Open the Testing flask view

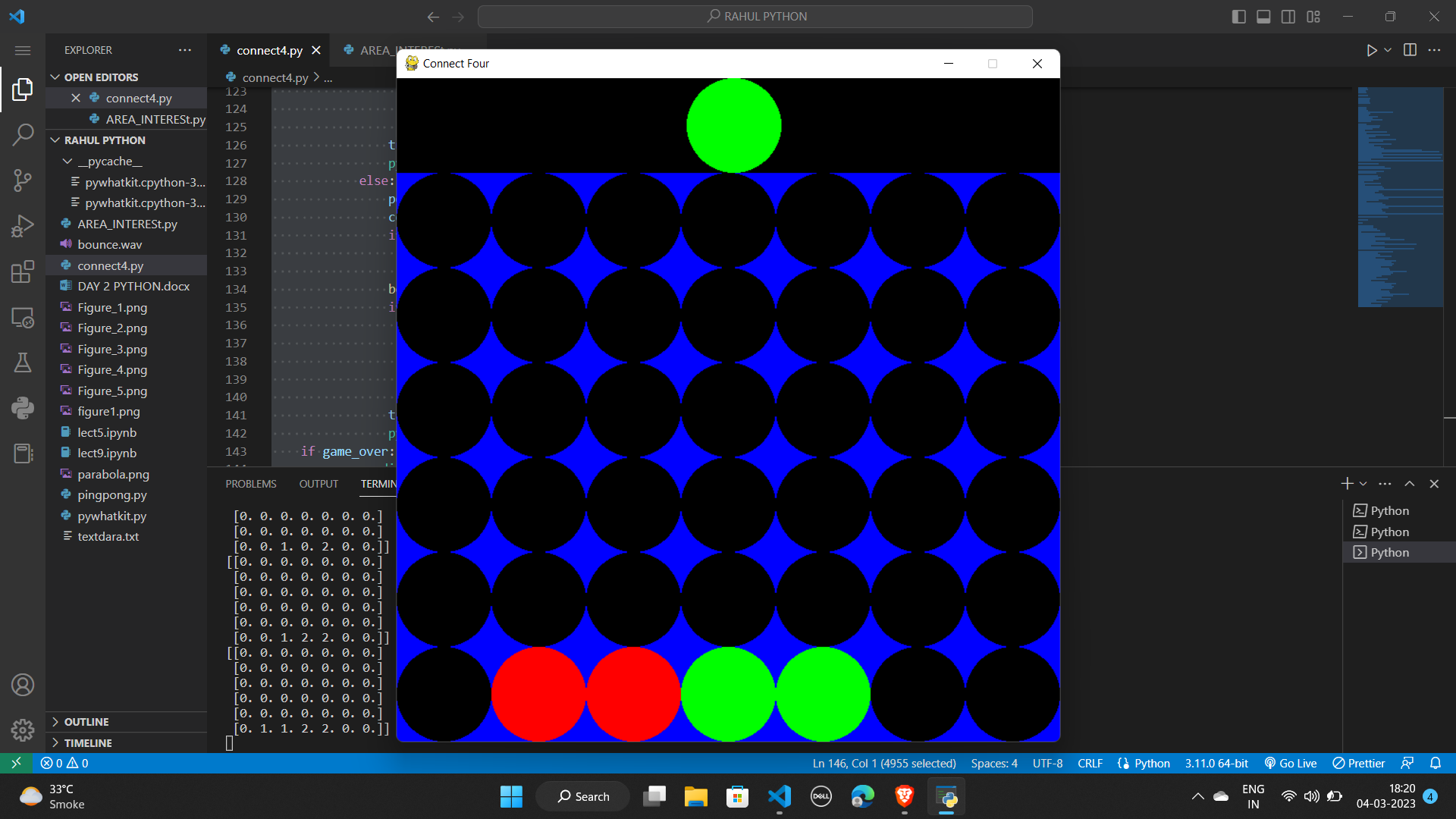23,362
